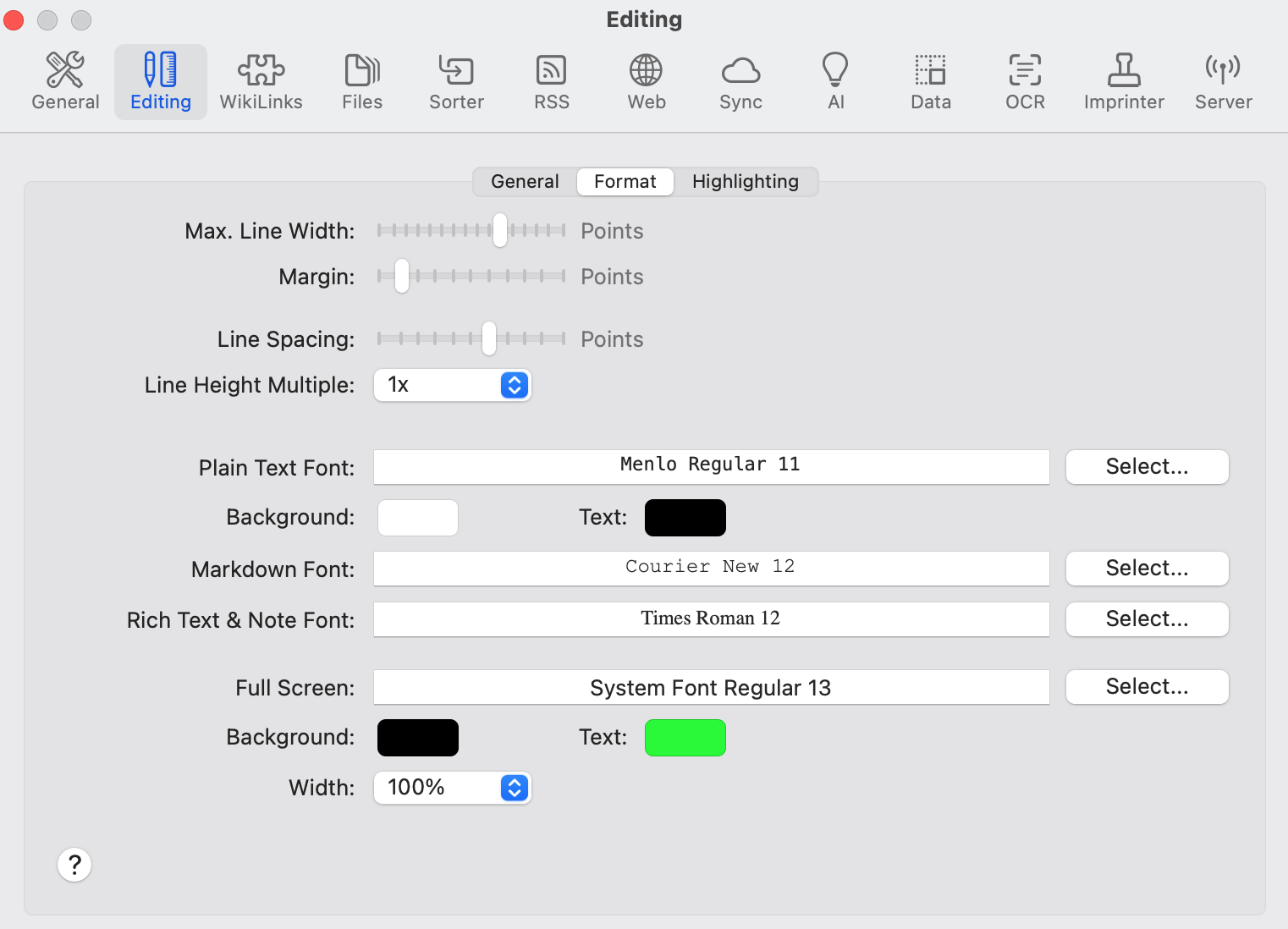Click Select for Plain Text Font
Screen dimensions: 1288x929
1147,467
